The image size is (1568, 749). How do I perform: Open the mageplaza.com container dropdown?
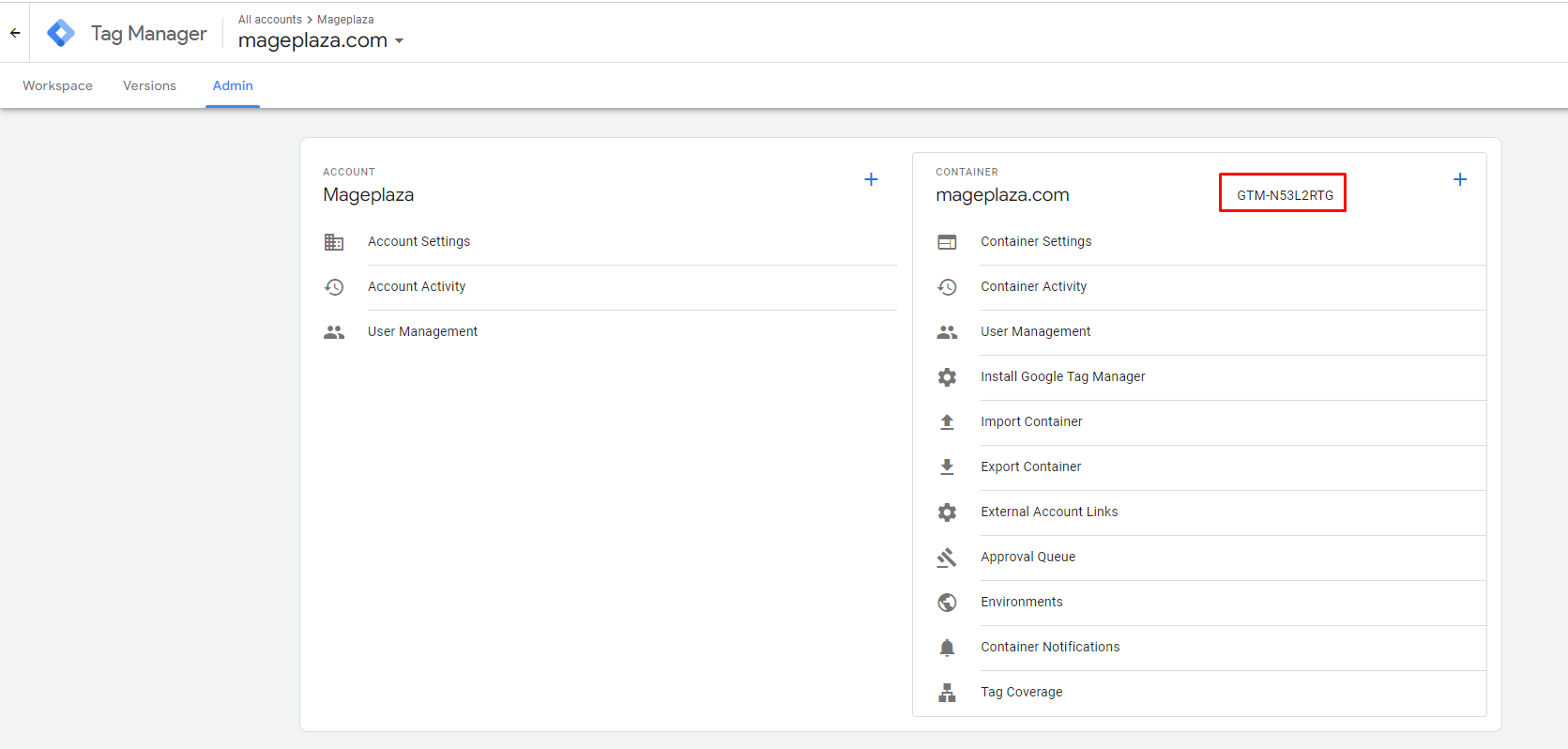tap(321, 40)
